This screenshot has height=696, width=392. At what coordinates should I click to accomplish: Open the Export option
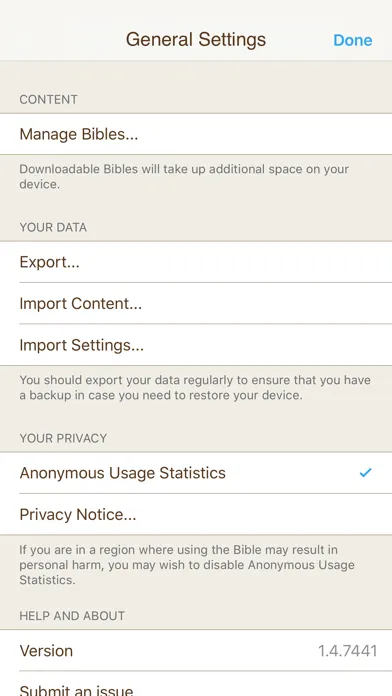[196, 262]
